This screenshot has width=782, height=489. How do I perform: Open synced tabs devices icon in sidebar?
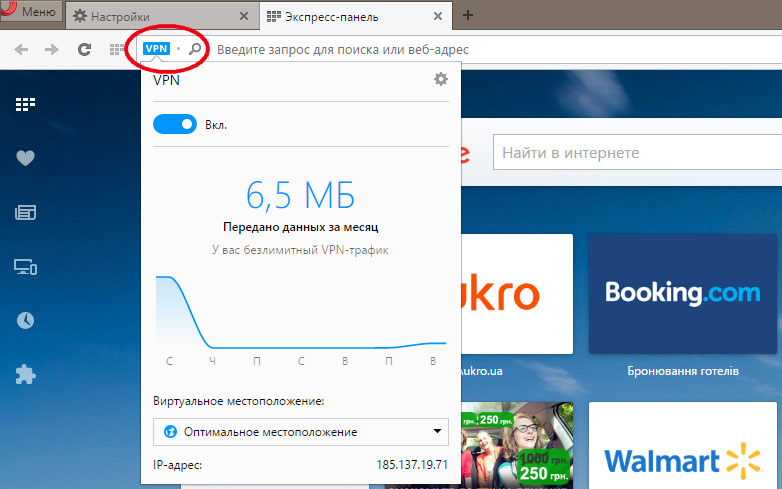click(x=25, y=267)
